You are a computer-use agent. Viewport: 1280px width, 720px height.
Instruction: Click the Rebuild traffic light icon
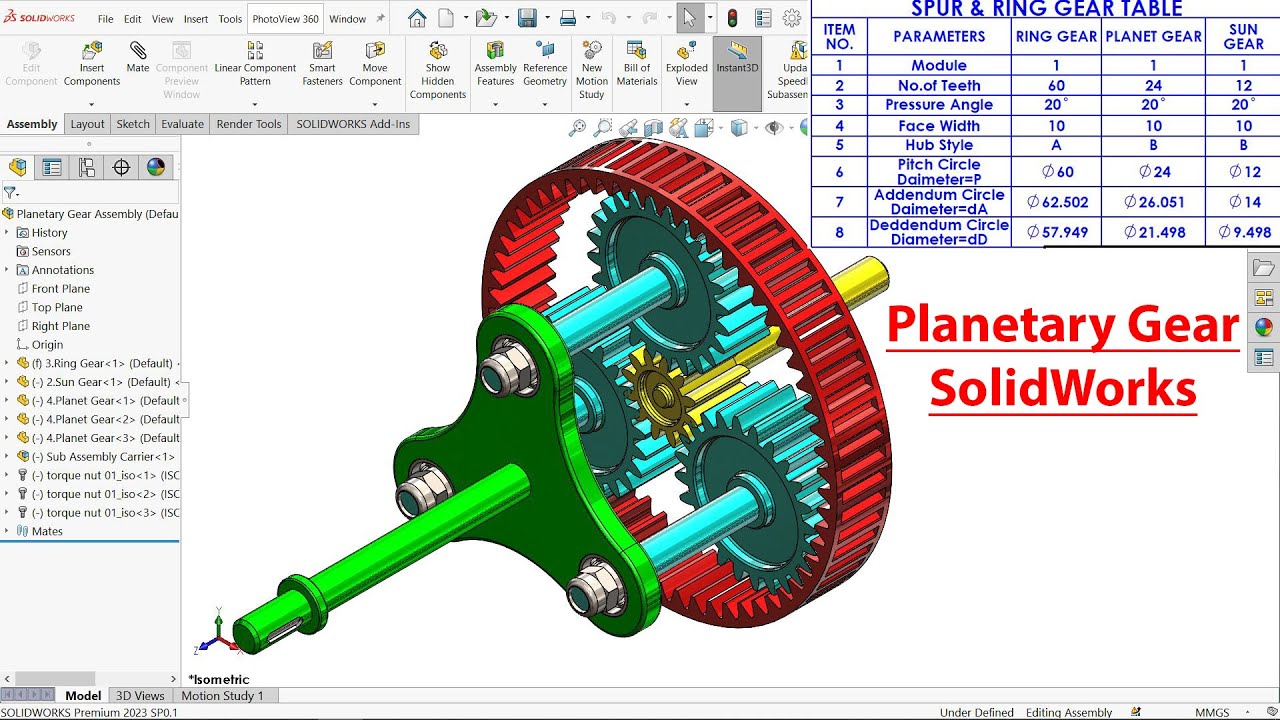[x=732, y=18]
